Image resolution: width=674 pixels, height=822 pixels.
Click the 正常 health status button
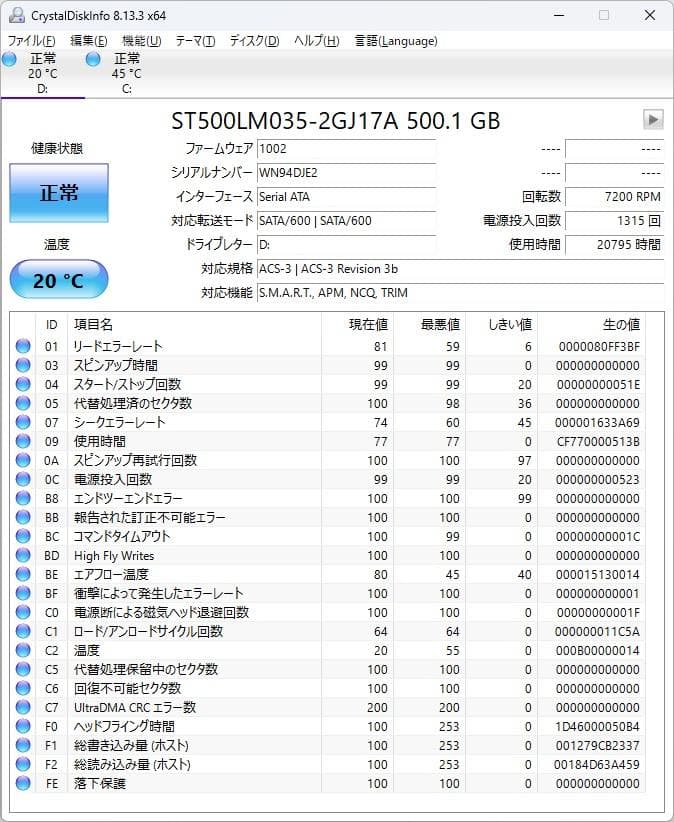pos(59,192)
